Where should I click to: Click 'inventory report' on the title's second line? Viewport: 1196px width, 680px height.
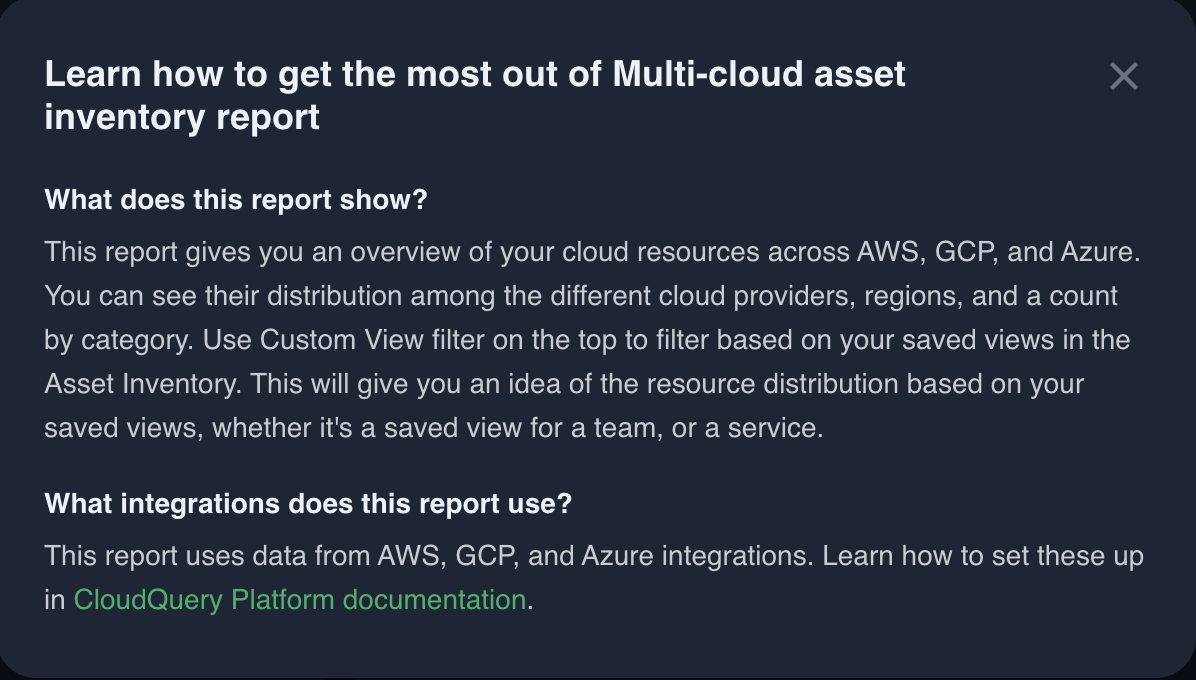tap(182, 118)
